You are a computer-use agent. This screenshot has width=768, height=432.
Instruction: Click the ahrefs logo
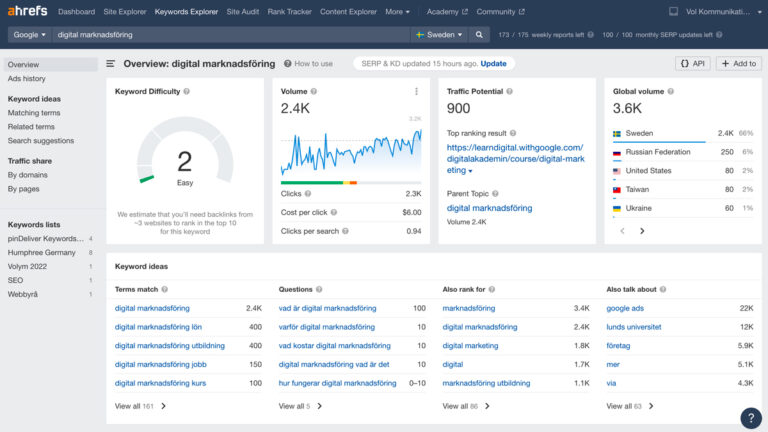[x=27, y=11]
